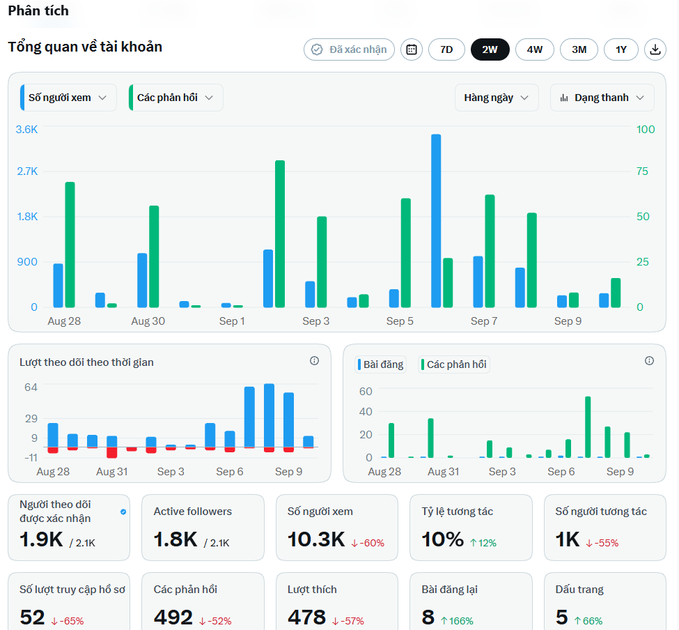
Task: Click the green replies bar for Aug 28
Action: click(x=70, y=245)
